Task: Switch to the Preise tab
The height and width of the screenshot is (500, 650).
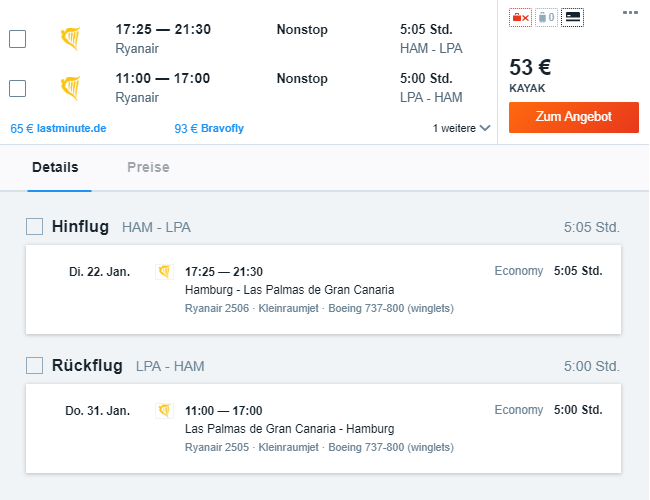Action: [148, 167]
